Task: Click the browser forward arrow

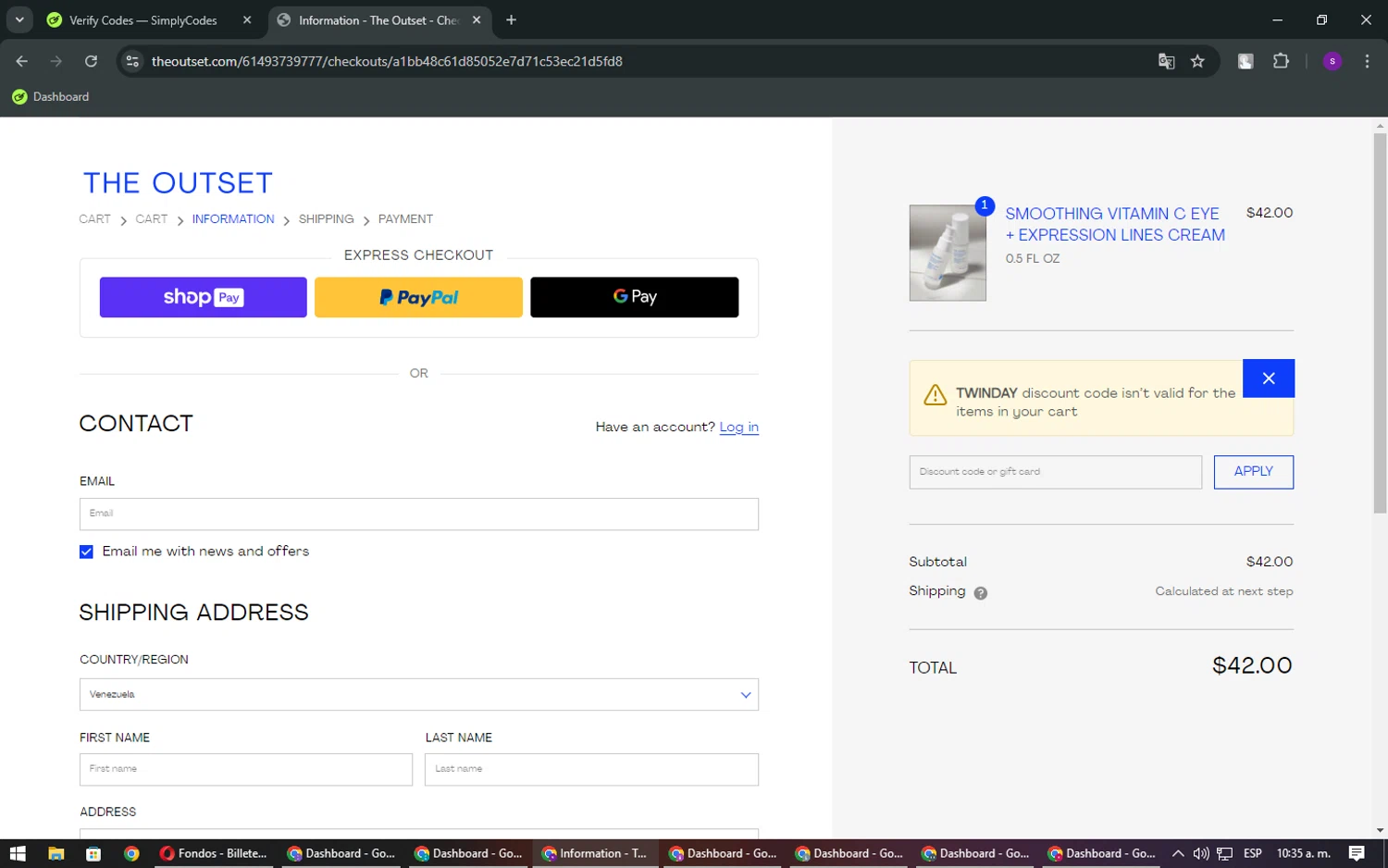Action: coord(56,61)
